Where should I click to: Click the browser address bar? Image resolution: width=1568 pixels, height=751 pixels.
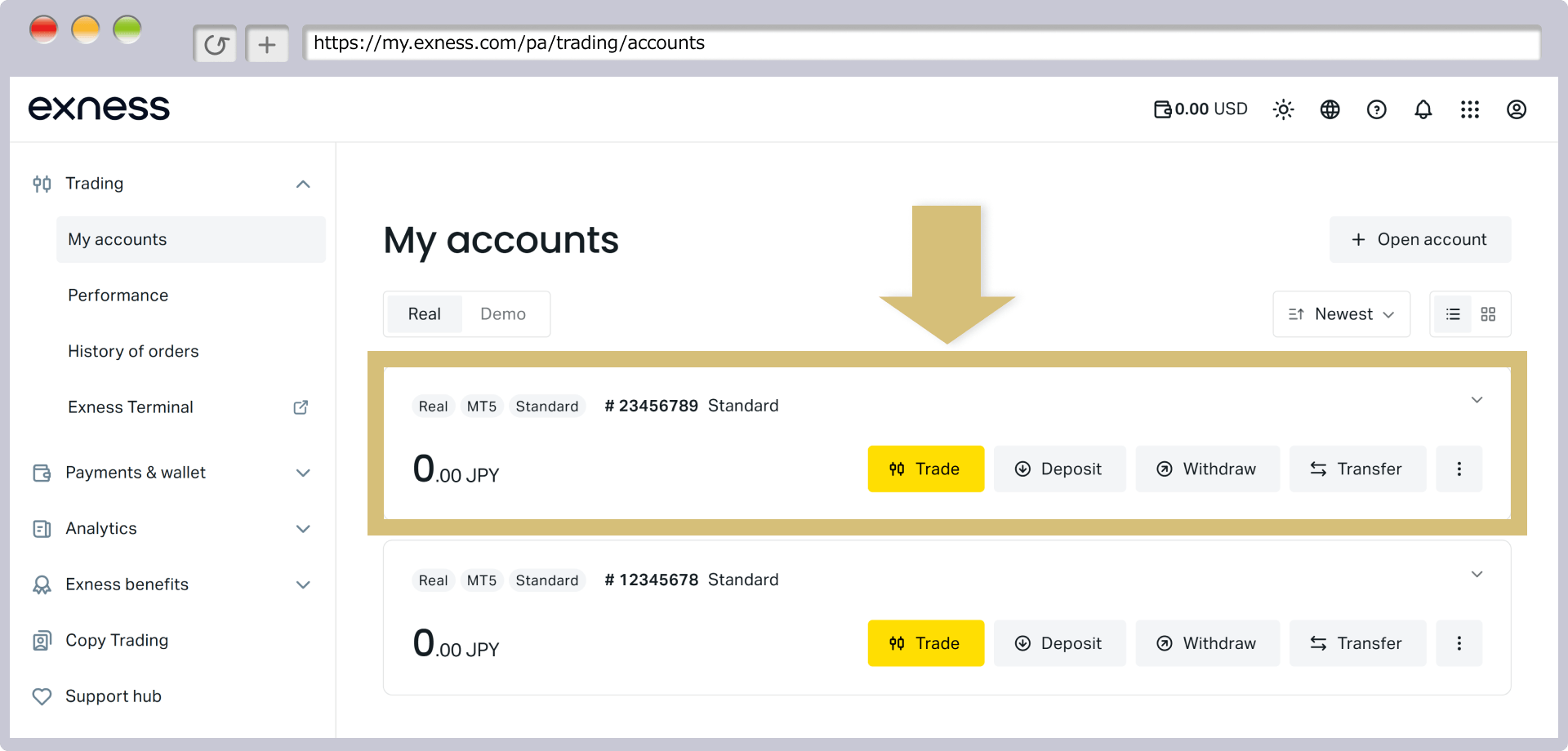921,43
